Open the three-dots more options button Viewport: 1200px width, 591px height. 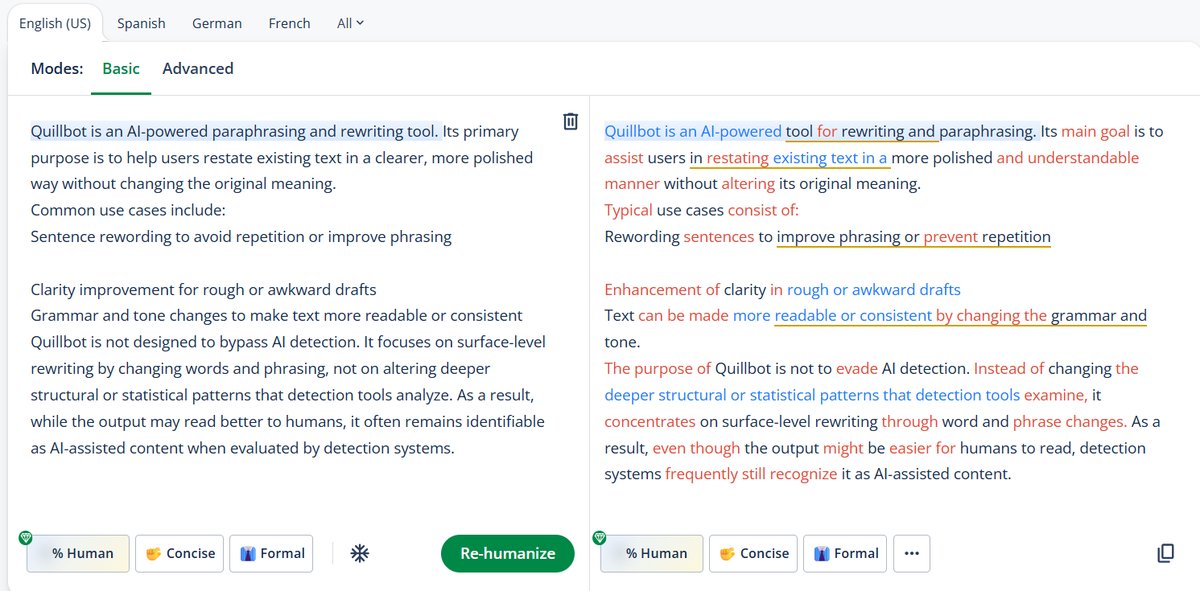[911, 553]
